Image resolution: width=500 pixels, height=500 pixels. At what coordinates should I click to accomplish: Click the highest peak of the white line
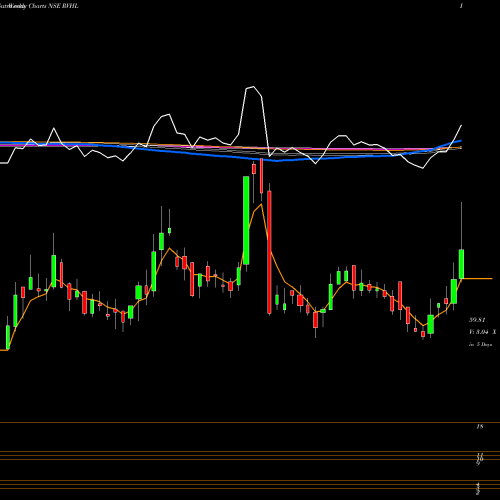[x=253, y=87]
